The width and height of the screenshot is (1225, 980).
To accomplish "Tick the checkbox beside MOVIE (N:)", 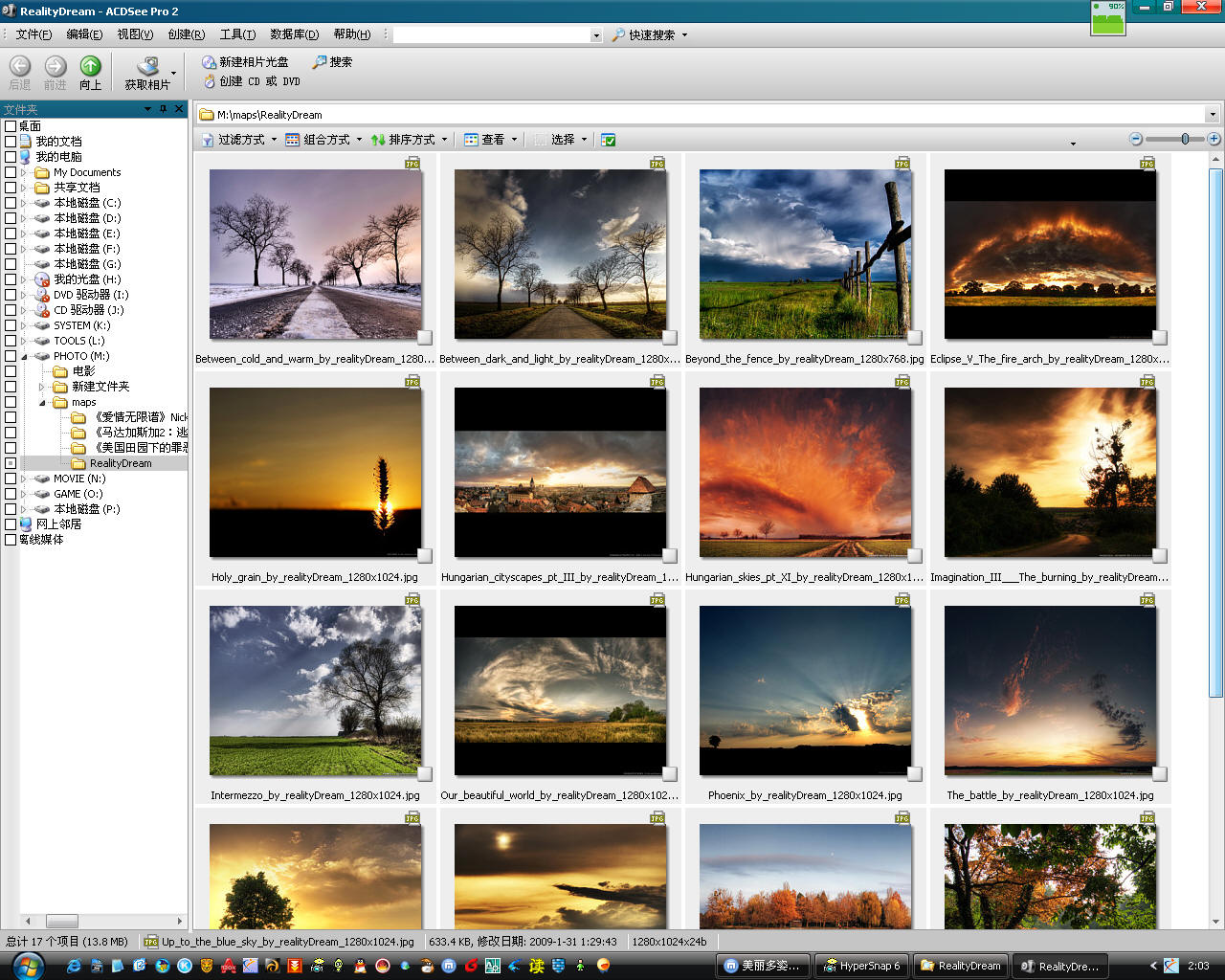I will pos(11,479).
